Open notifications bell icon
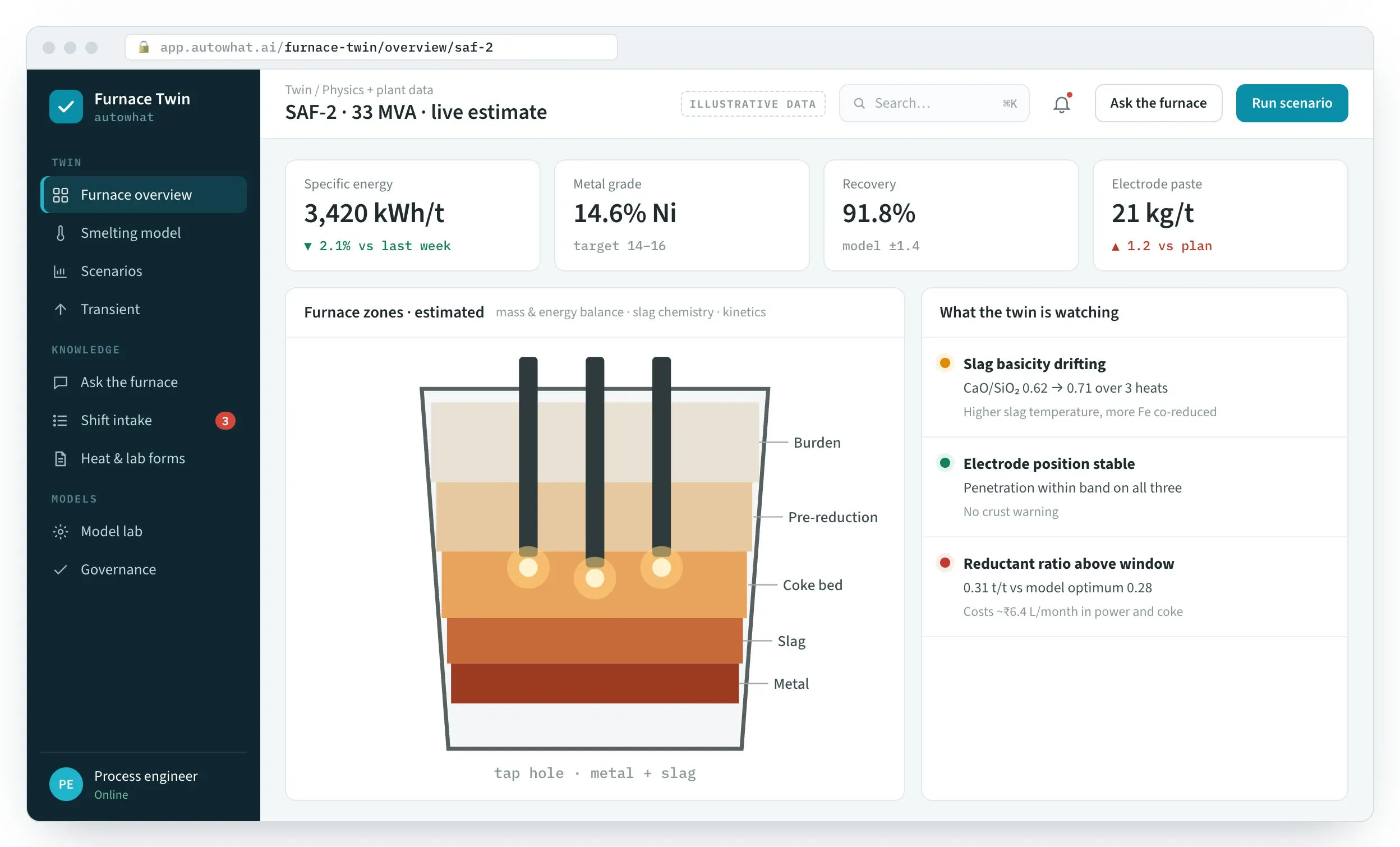 (x=1061, y=103)
